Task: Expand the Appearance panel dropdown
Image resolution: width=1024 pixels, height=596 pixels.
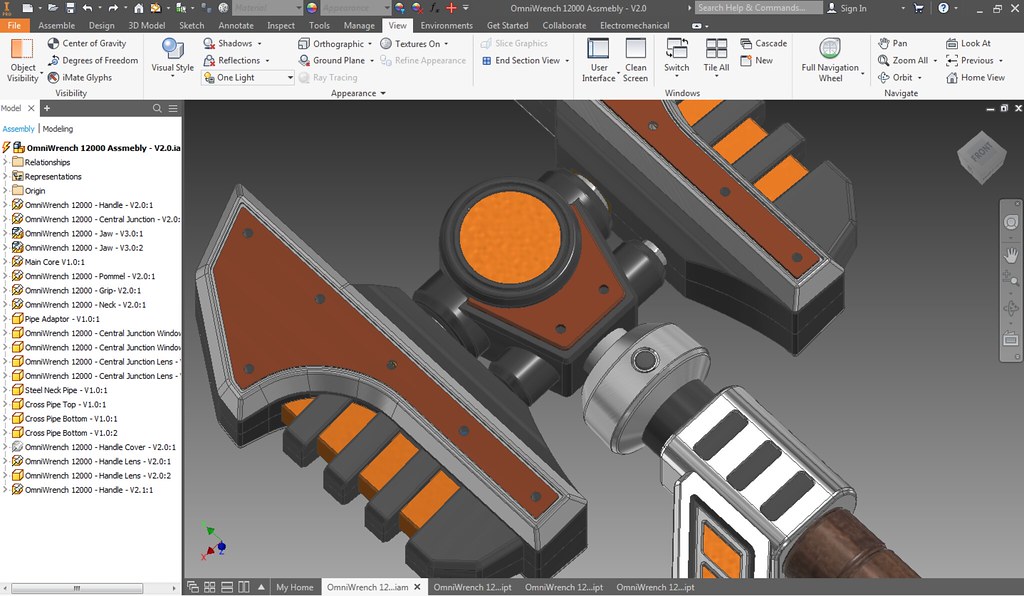Action: click(x=358, y=93)
